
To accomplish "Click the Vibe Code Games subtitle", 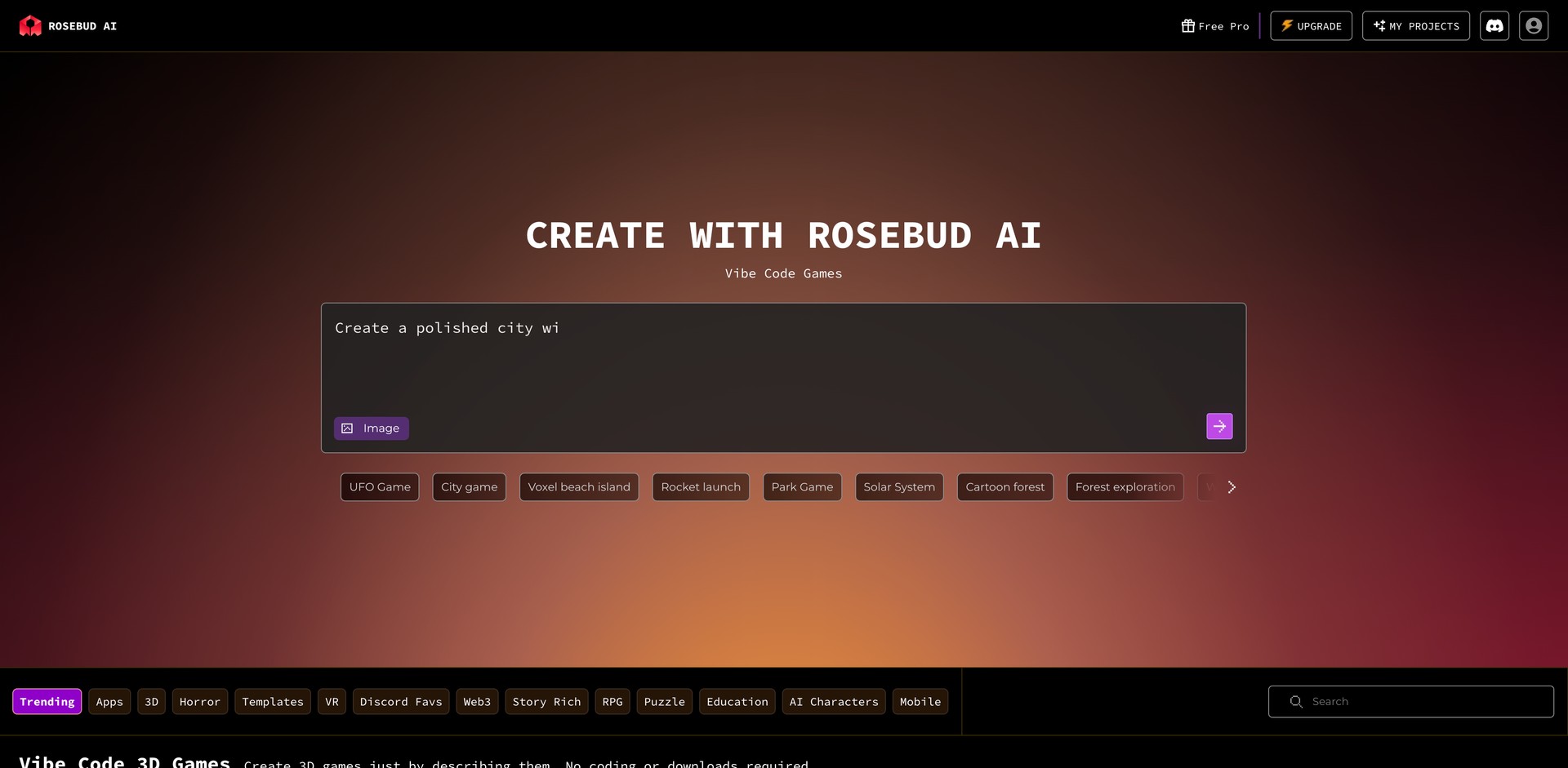I will (783, 273).
